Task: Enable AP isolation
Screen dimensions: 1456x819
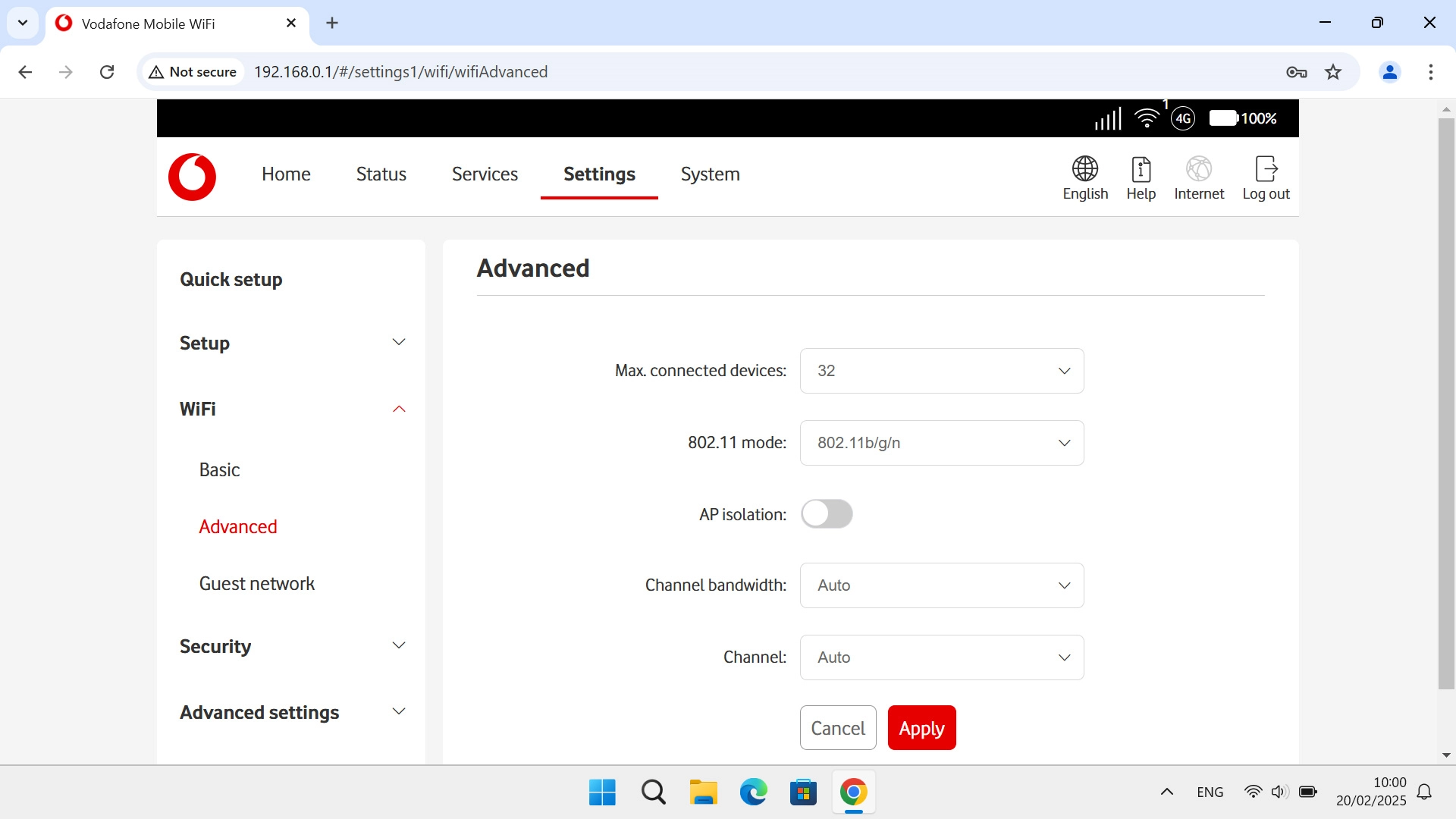Action: coord(827,513)
